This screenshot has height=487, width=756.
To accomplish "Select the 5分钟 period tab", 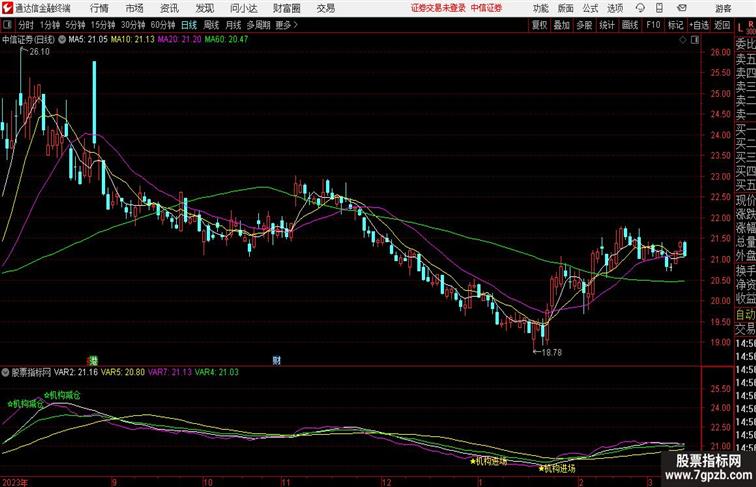I will [75, 25].
